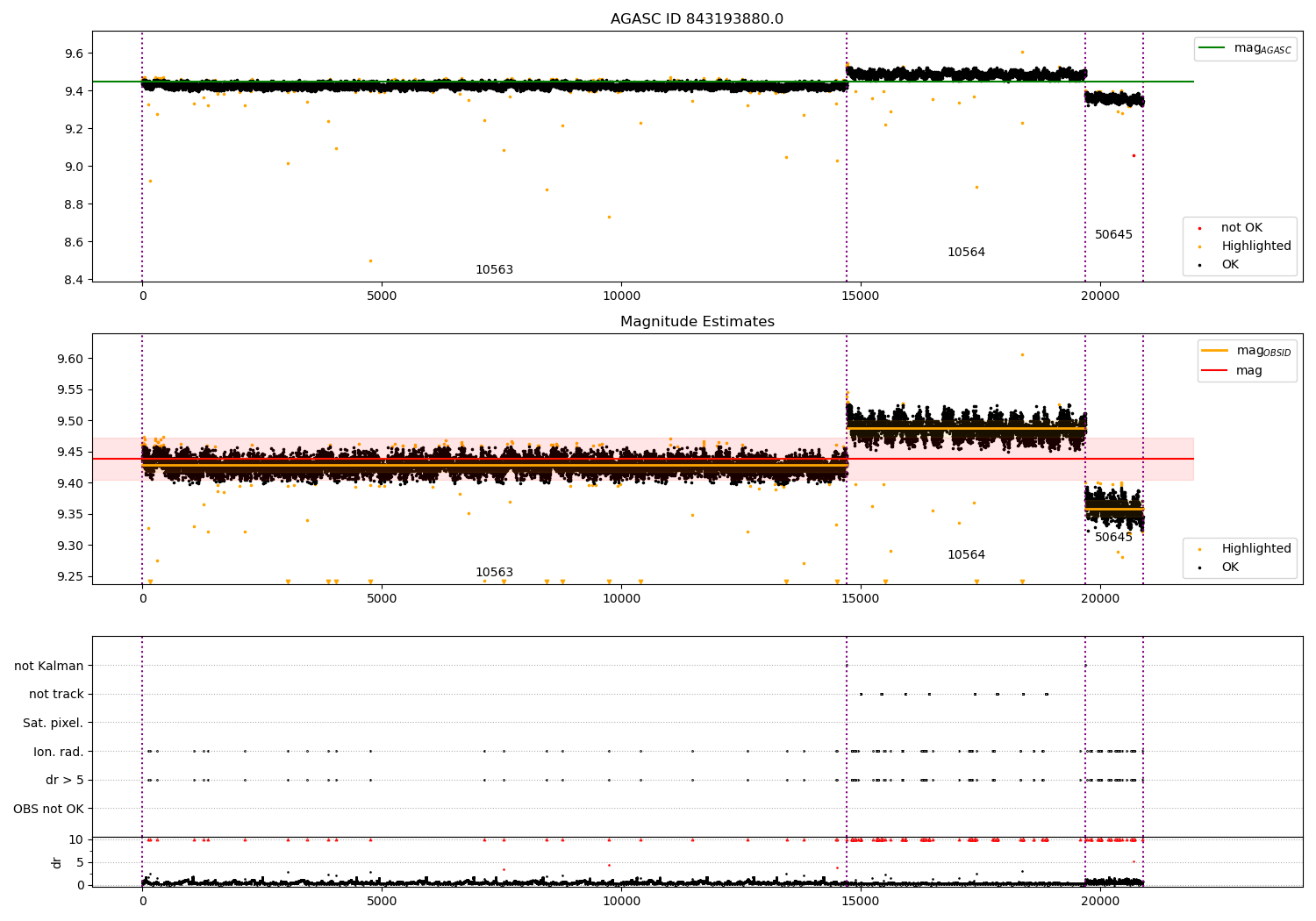This screenshot has height=921, width=1316.
Task: Click the red 'mag' legend entry
Action: tap(1233, 371)
